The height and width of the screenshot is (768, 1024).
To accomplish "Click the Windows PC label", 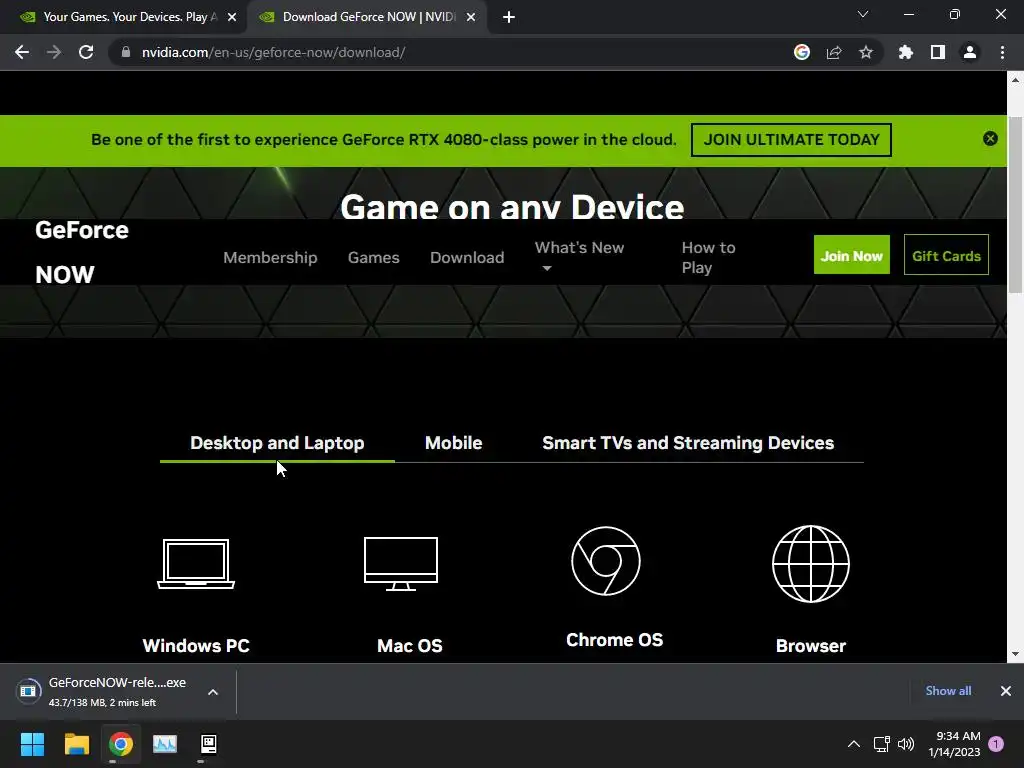I will pyautogui.click(x=196, y=646).
